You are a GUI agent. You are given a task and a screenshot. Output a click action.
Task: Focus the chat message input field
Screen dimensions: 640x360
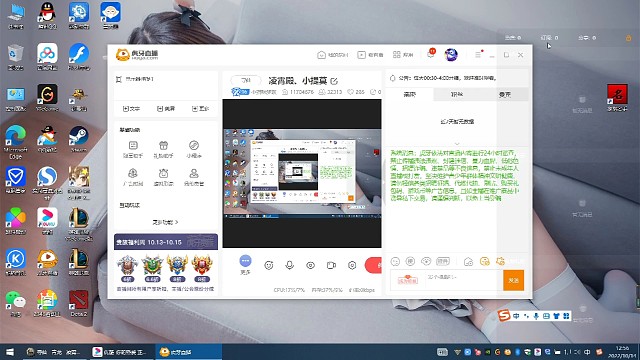(464, 280)
